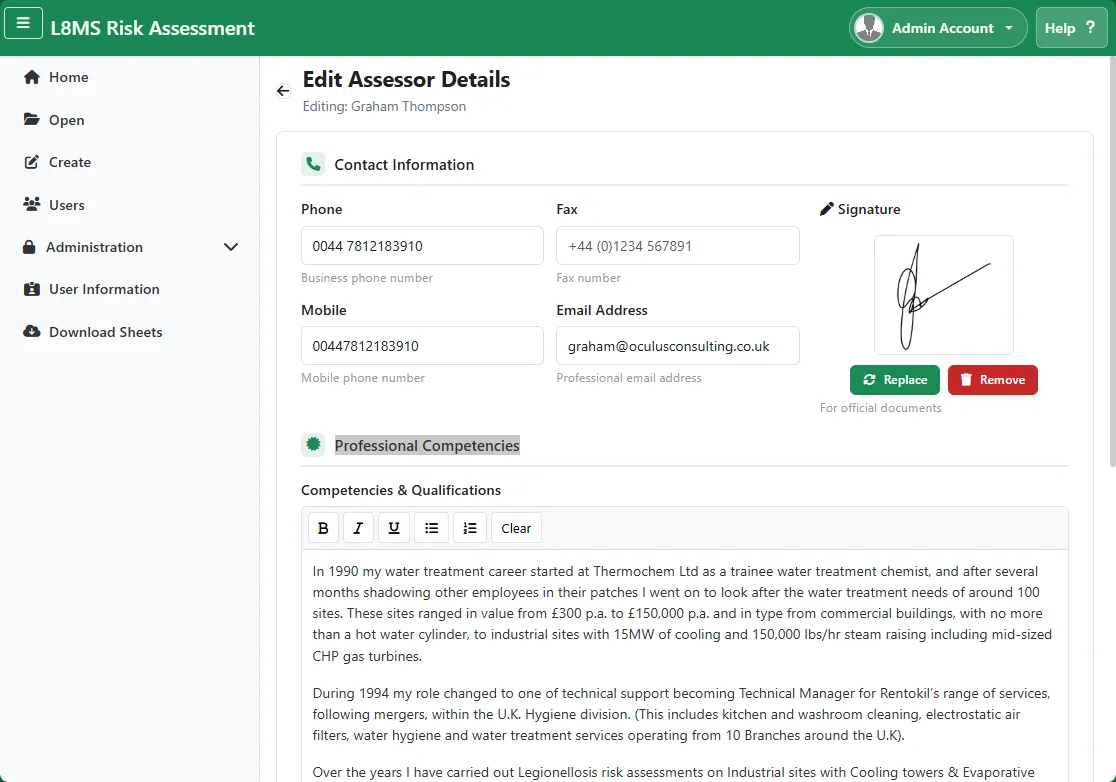
Task: Insert a bulleted list in the editor
Action: 431,528
